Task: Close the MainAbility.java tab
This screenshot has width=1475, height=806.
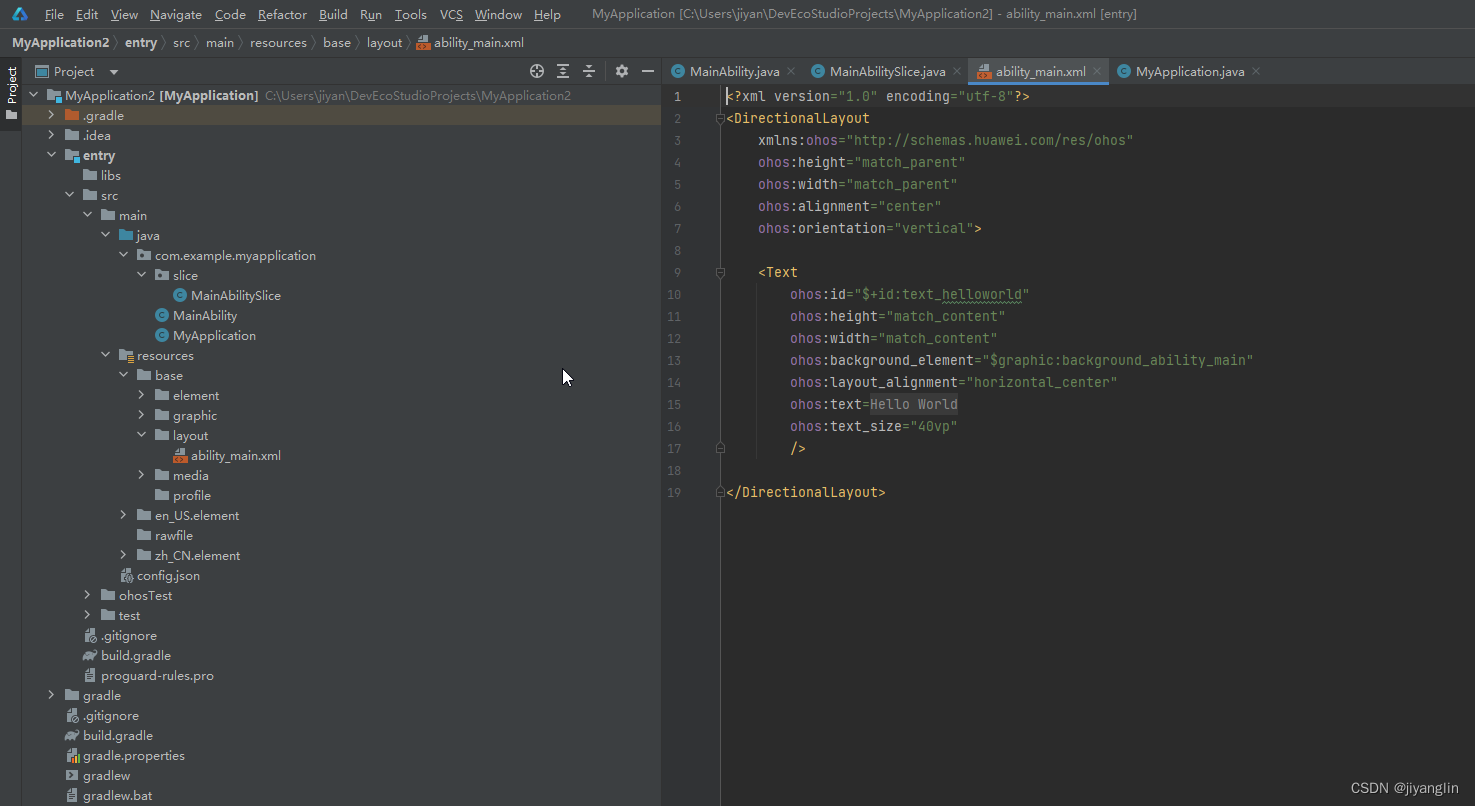Action: tap(791, 71)
